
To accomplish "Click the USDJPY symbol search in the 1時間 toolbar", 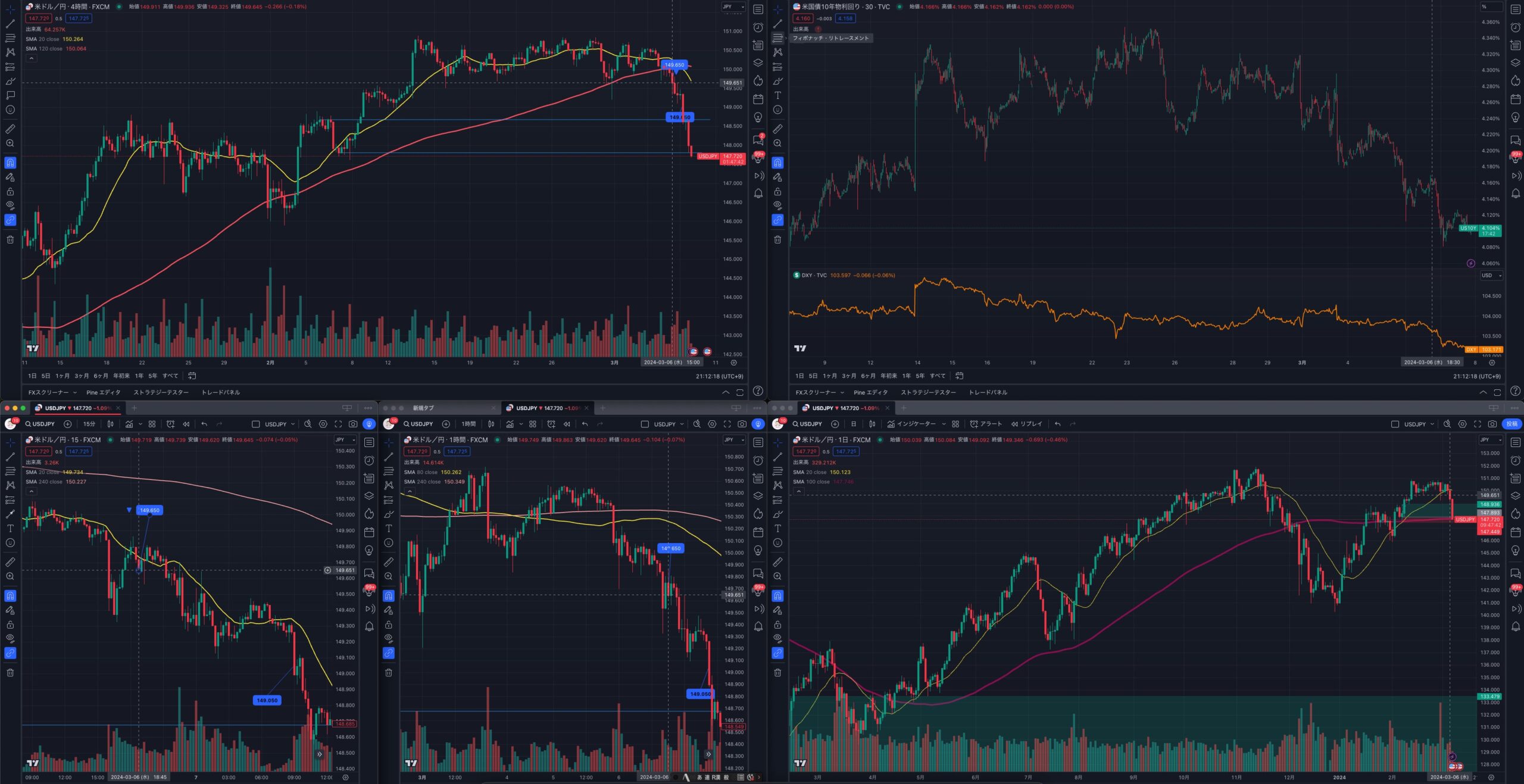I will 418,424.
